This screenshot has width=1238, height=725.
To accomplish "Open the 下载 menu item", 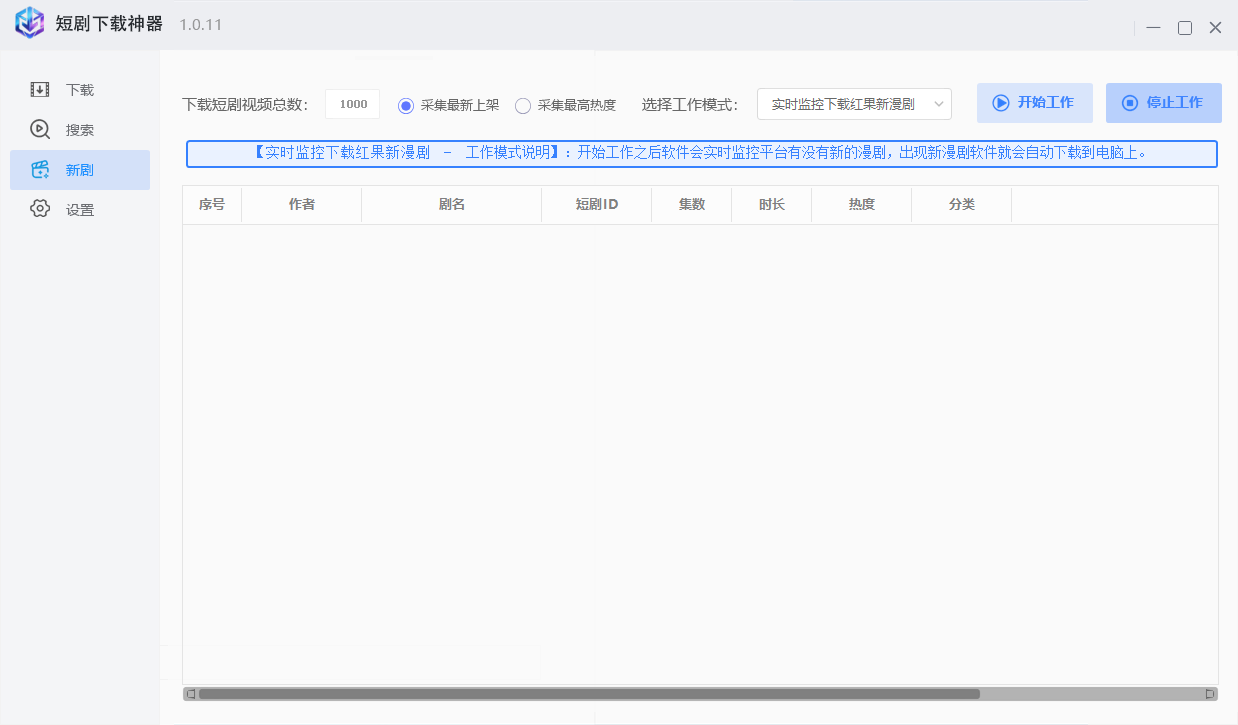I will point(80,90).
